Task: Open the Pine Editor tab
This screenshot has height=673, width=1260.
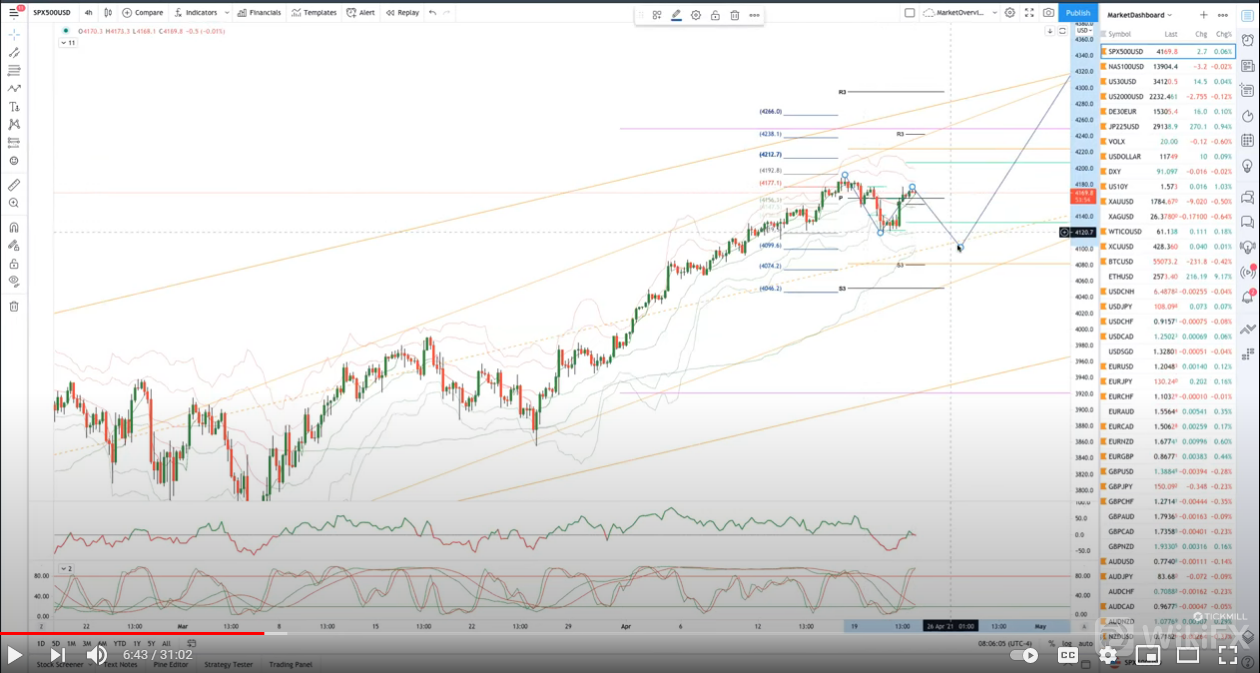Action: [171, 664]
